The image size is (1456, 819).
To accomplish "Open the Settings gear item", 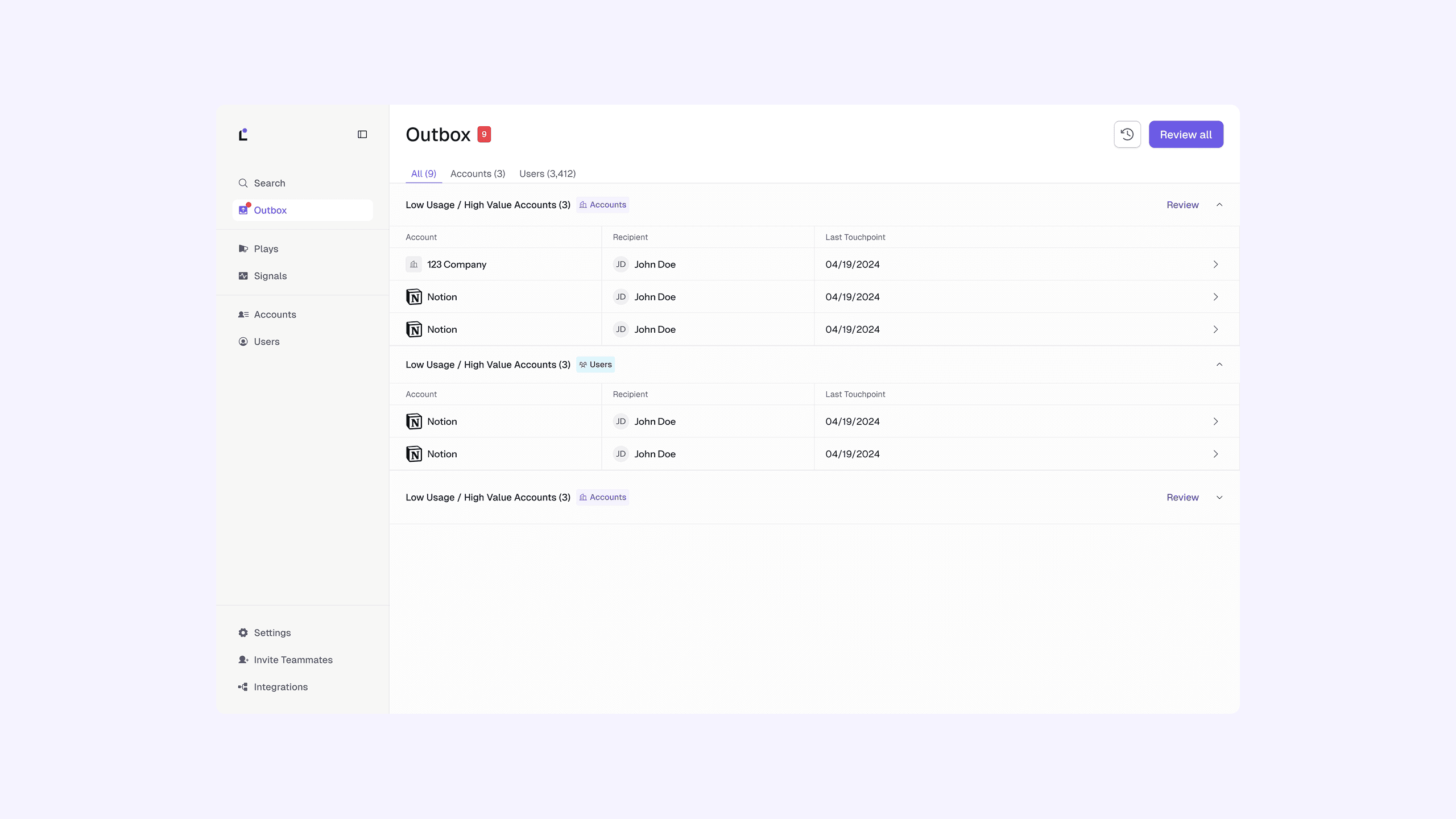I will point(272,632).
